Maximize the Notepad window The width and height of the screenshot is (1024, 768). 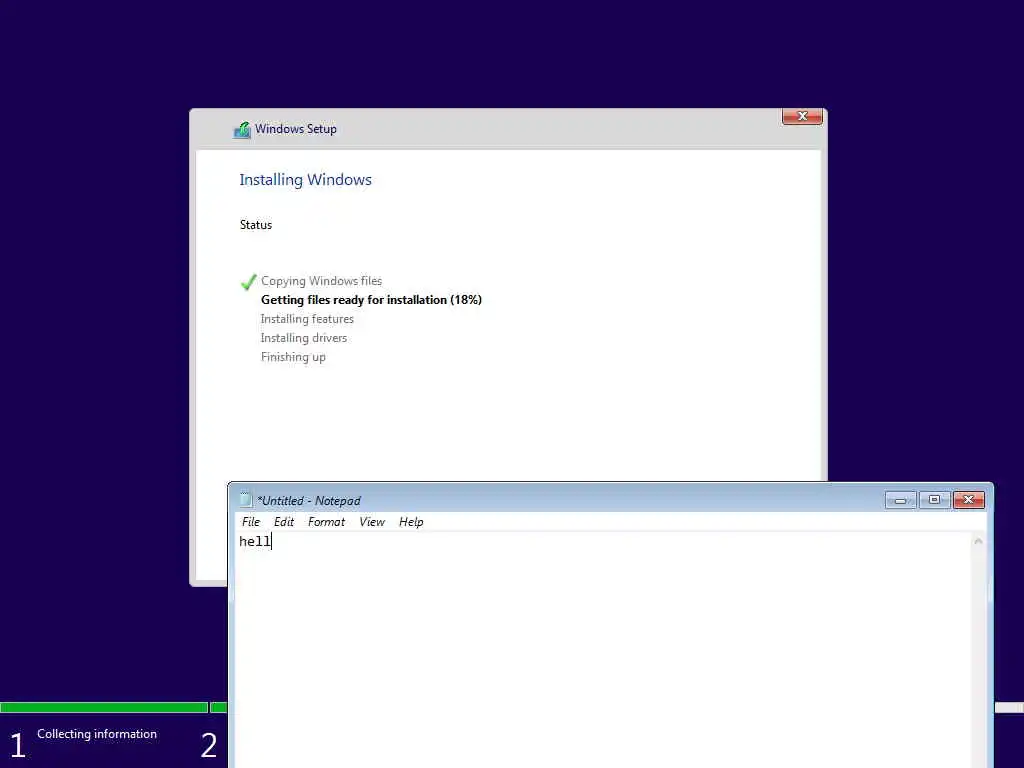point(935,500)
